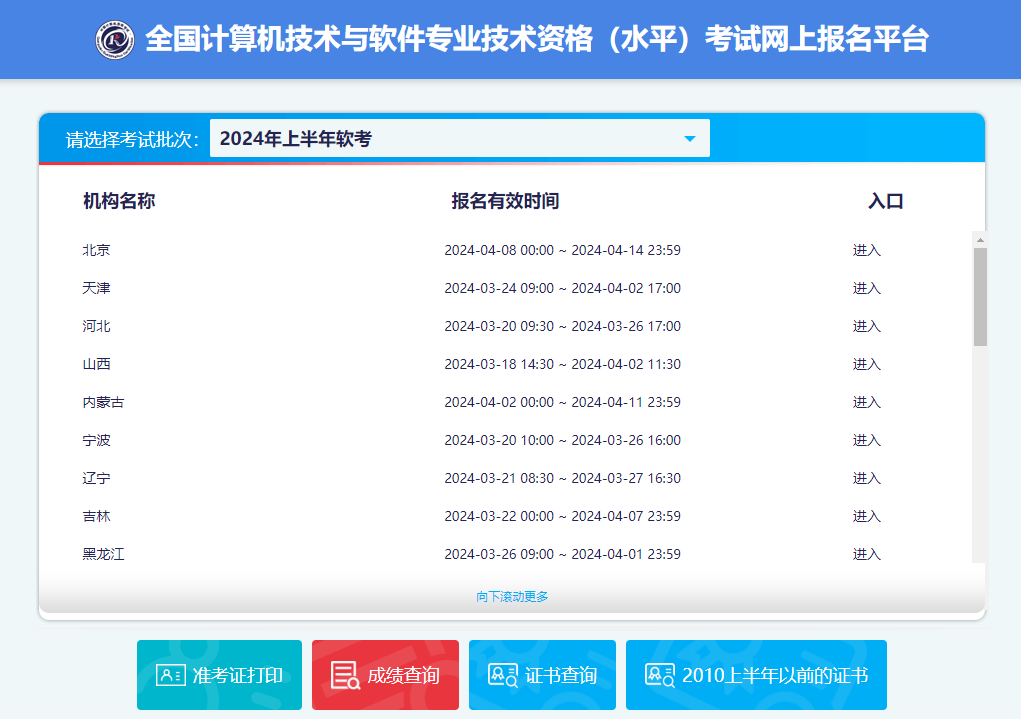Click the national exam platform logo icon
The image size is (1021, 719).
(113, 39)
